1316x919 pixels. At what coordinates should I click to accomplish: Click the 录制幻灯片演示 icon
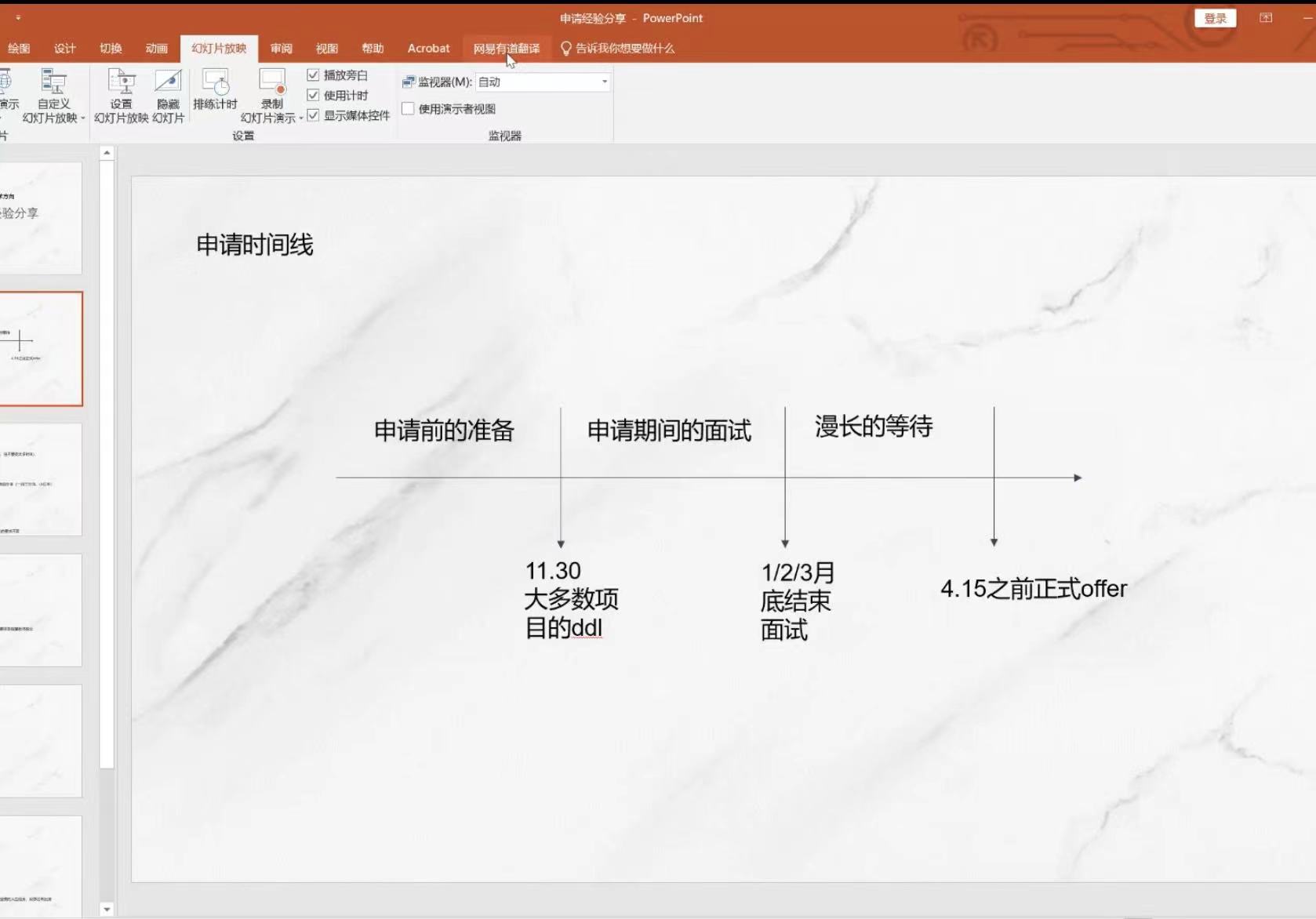pyautogui.click(x=272, y=82)
